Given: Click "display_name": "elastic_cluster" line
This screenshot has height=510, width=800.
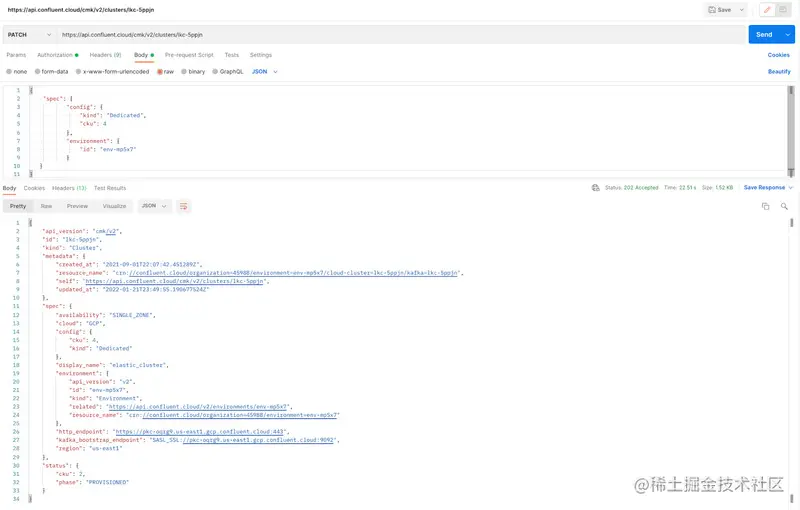Looking at the screenshot, I should coord(112,365).
